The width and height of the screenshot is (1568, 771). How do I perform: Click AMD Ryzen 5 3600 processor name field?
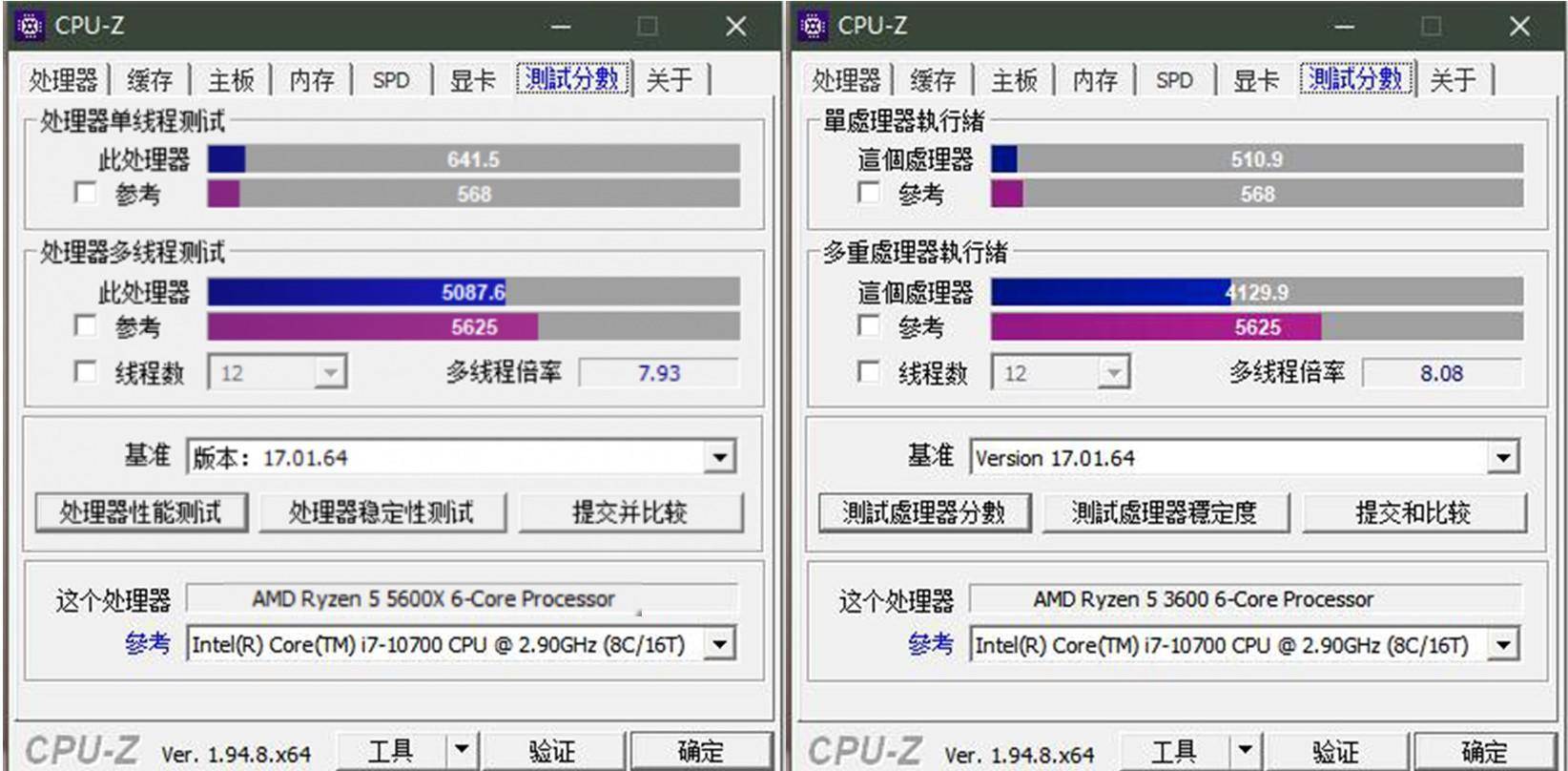click(x=1245, y=599)
